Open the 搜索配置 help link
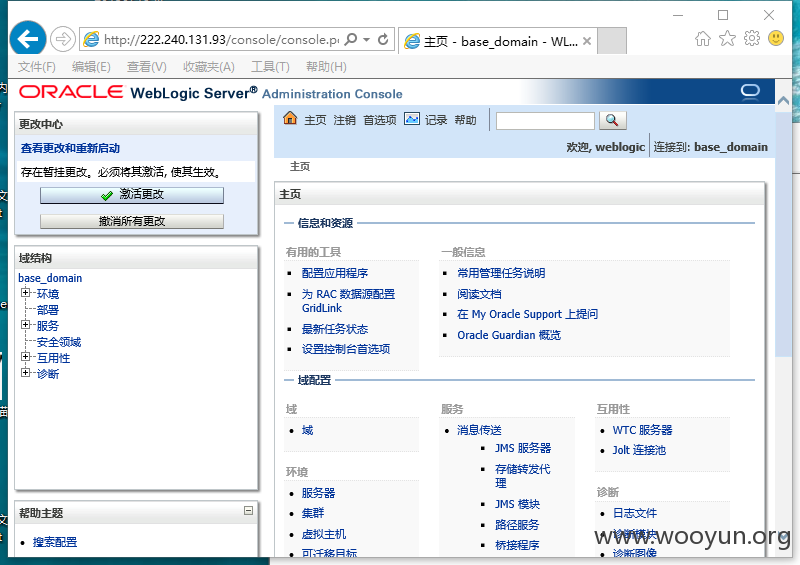800x565 pixels. pyautogui.click(x=55, y=542)
